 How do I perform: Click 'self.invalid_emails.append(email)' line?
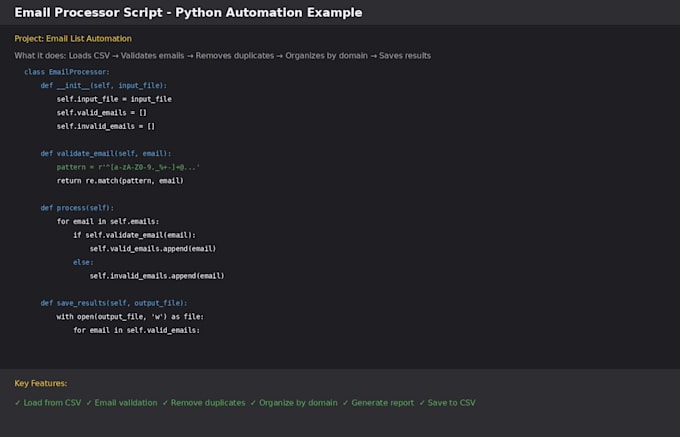click(157, 276)
